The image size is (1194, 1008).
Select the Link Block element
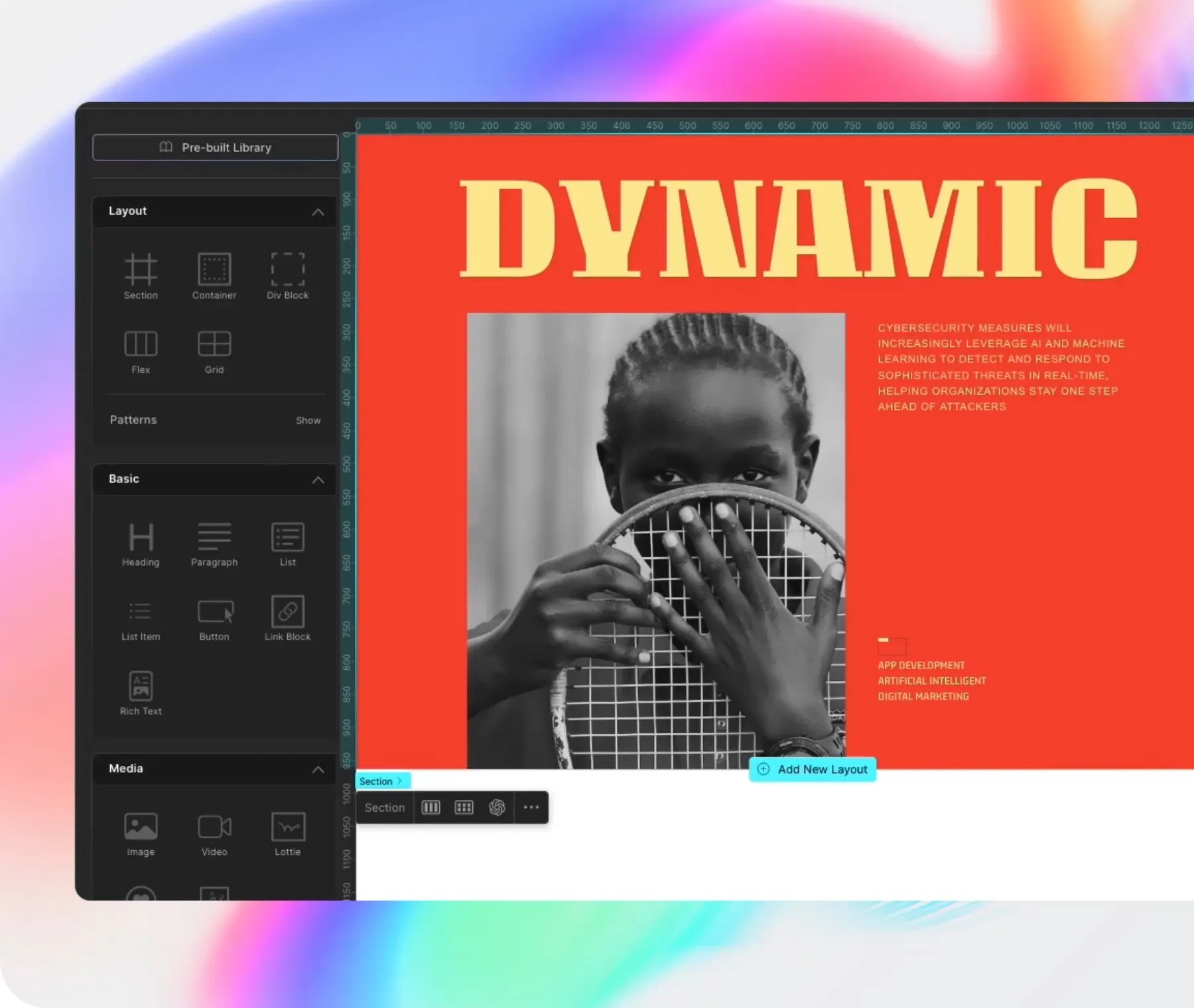288,619
